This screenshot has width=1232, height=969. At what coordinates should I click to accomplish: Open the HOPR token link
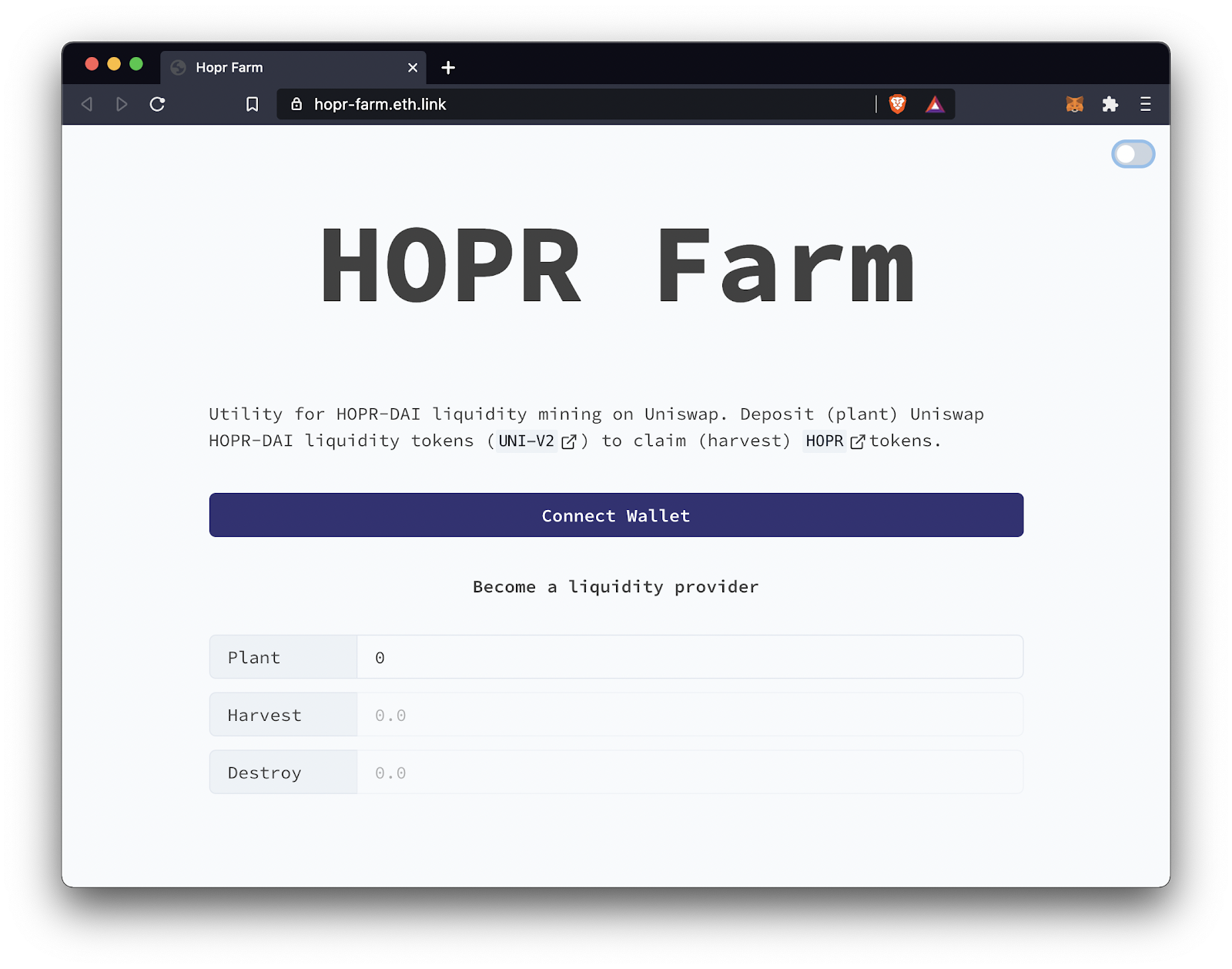click(x=835, y=441)
